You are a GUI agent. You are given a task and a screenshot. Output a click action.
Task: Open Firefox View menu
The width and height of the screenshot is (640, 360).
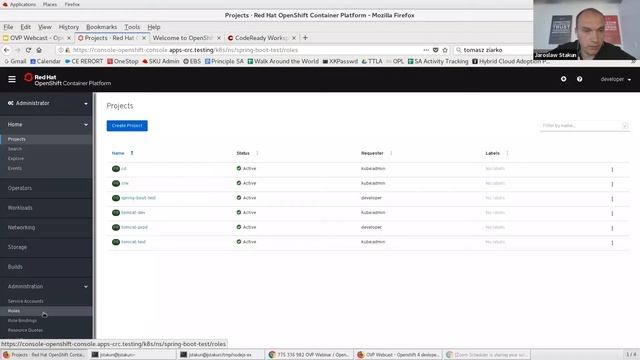click(x=44, y=27)
